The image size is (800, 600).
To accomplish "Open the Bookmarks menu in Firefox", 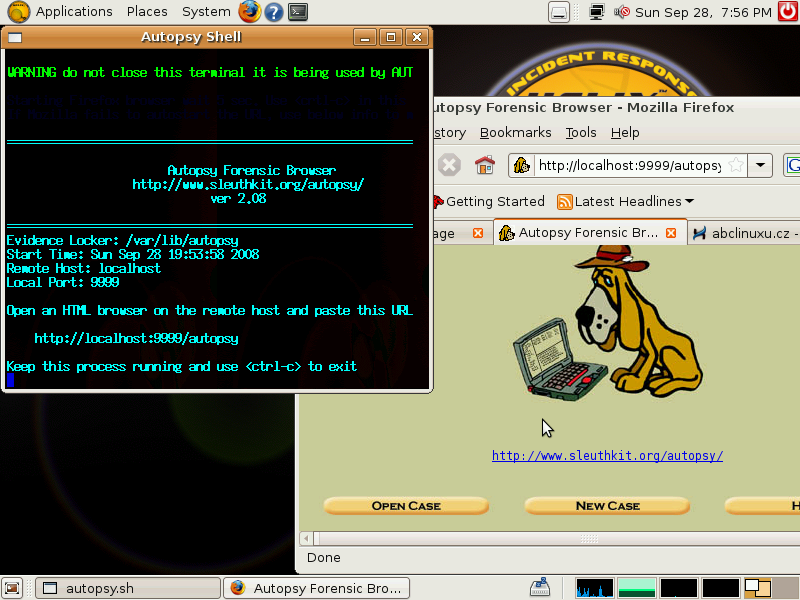I will coord(515,133).
